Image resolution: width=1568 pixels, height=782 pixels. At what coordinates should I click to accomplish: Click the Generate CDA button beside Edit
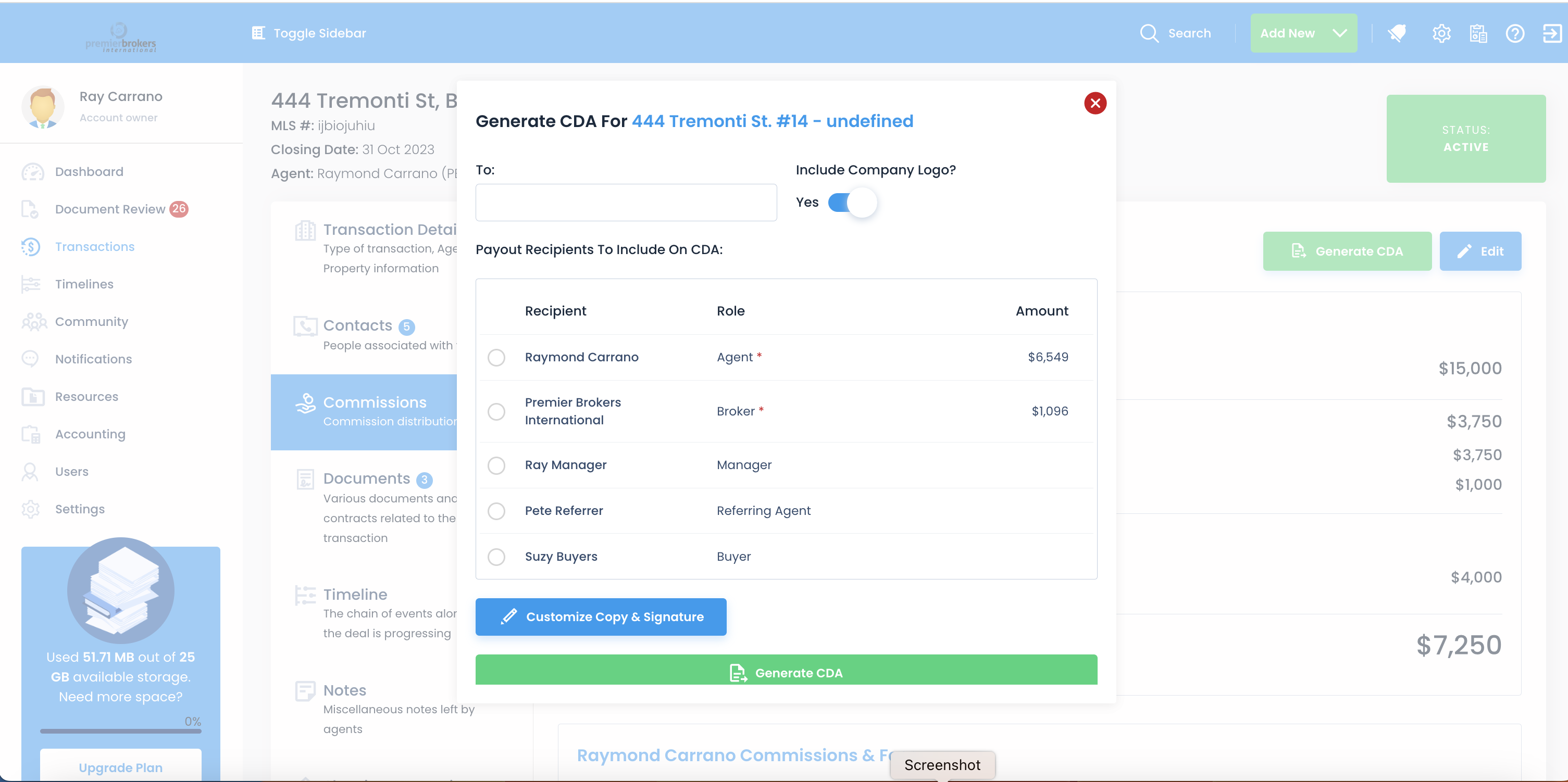click(1347, 251)
